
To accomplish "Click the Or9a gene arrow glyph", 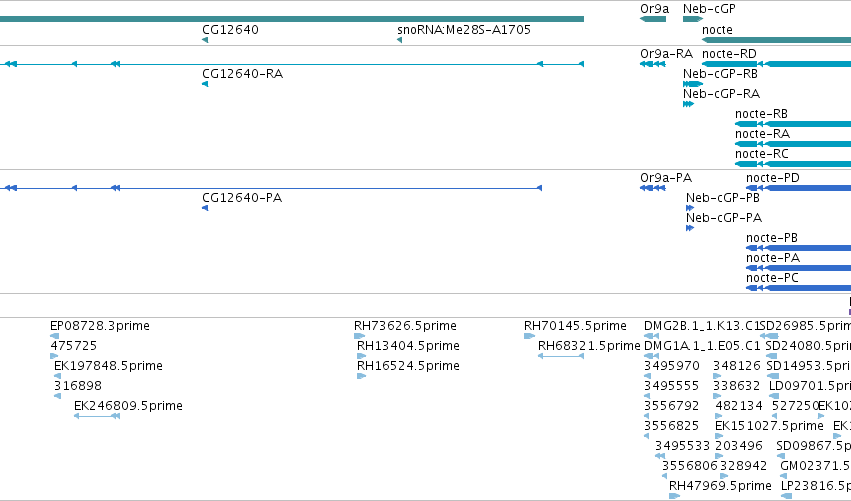I will click(x=653, y=19).
